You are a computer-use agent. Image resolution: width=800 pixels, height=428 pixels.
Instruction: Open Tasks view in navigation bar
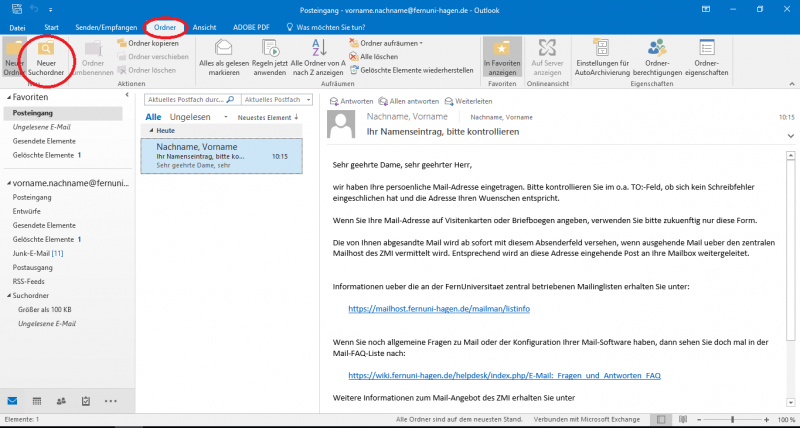click(86, 401)
